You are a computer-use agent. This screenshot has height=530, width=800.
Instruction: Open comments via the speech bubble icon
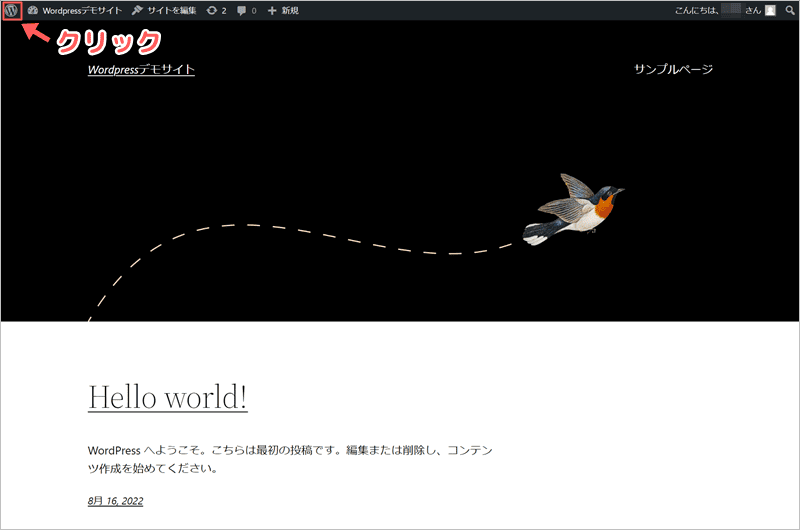242,11
